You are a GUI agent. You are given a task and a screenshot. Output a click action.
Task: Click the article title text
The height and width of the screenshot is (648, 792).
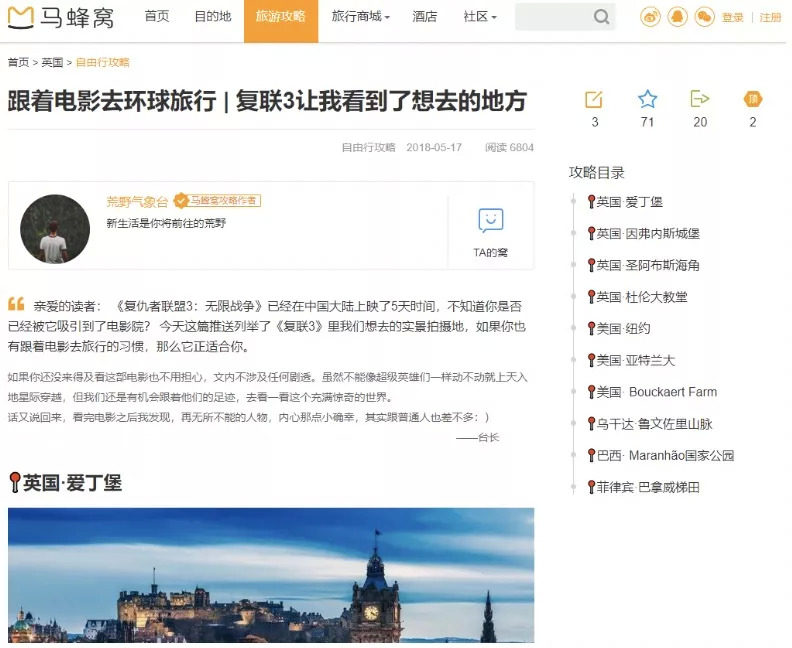click(268, 101)
